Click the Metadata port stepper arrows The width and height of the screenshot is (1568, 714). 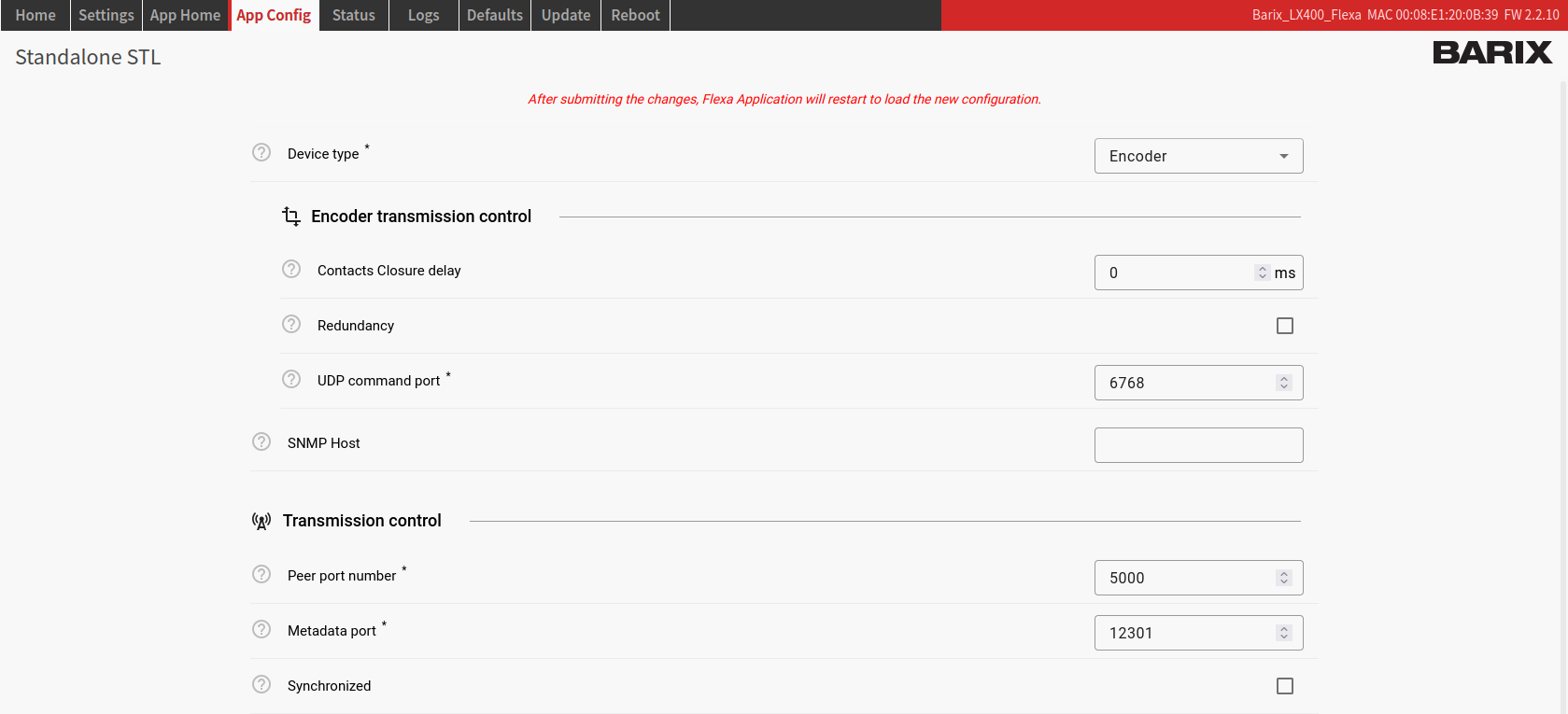(x=1284, y=633)
